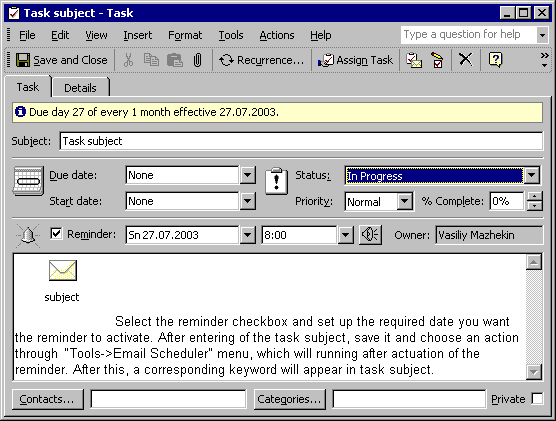
Task: Increase % Complete with up stepper
Action: [x=534, y=196]
